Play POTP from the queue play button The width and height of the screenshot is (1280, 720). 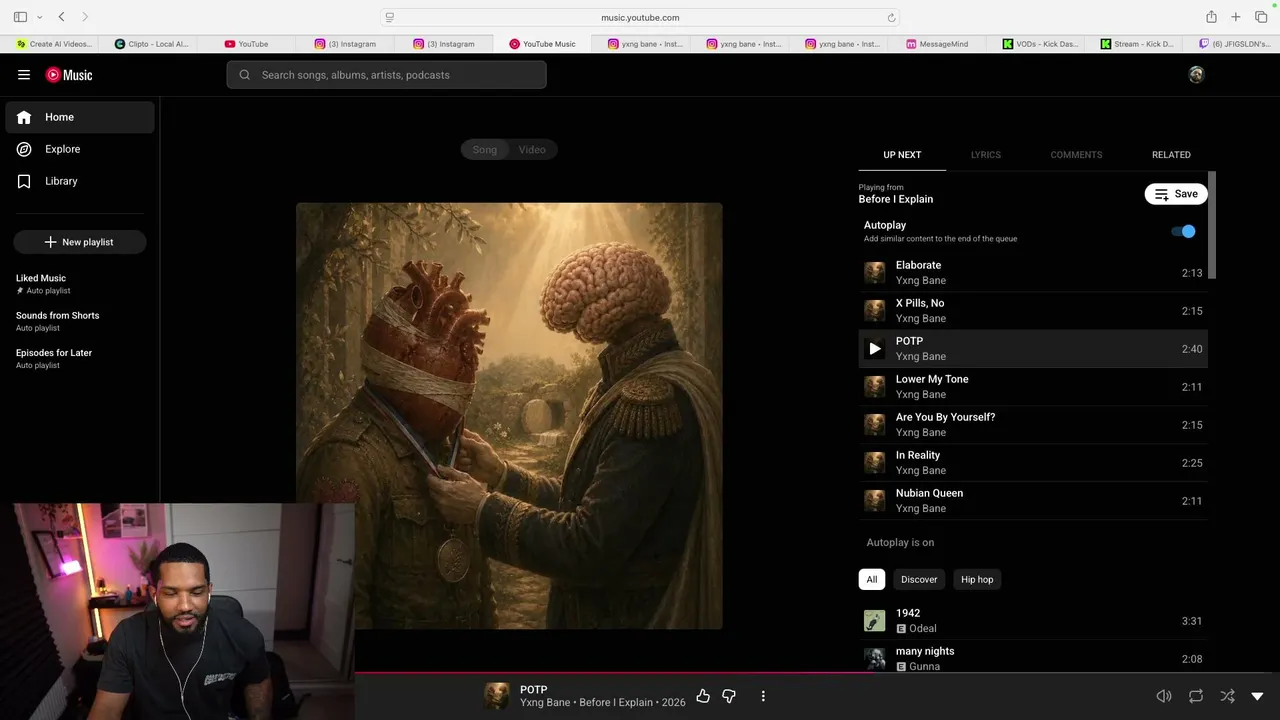[875, 349]
